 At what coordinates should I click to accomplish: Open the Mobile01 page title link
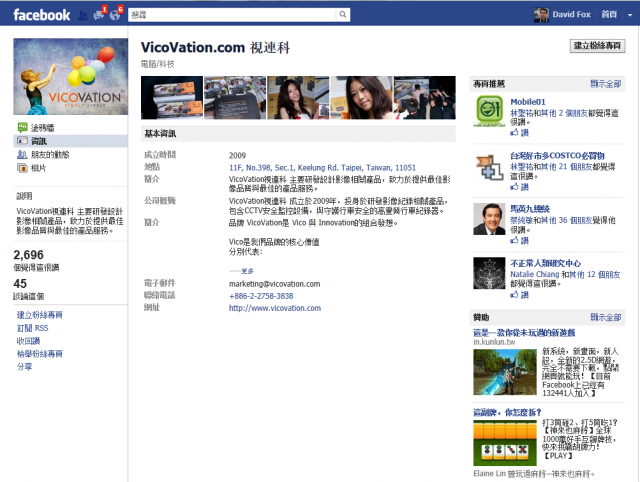coord(528,102)
